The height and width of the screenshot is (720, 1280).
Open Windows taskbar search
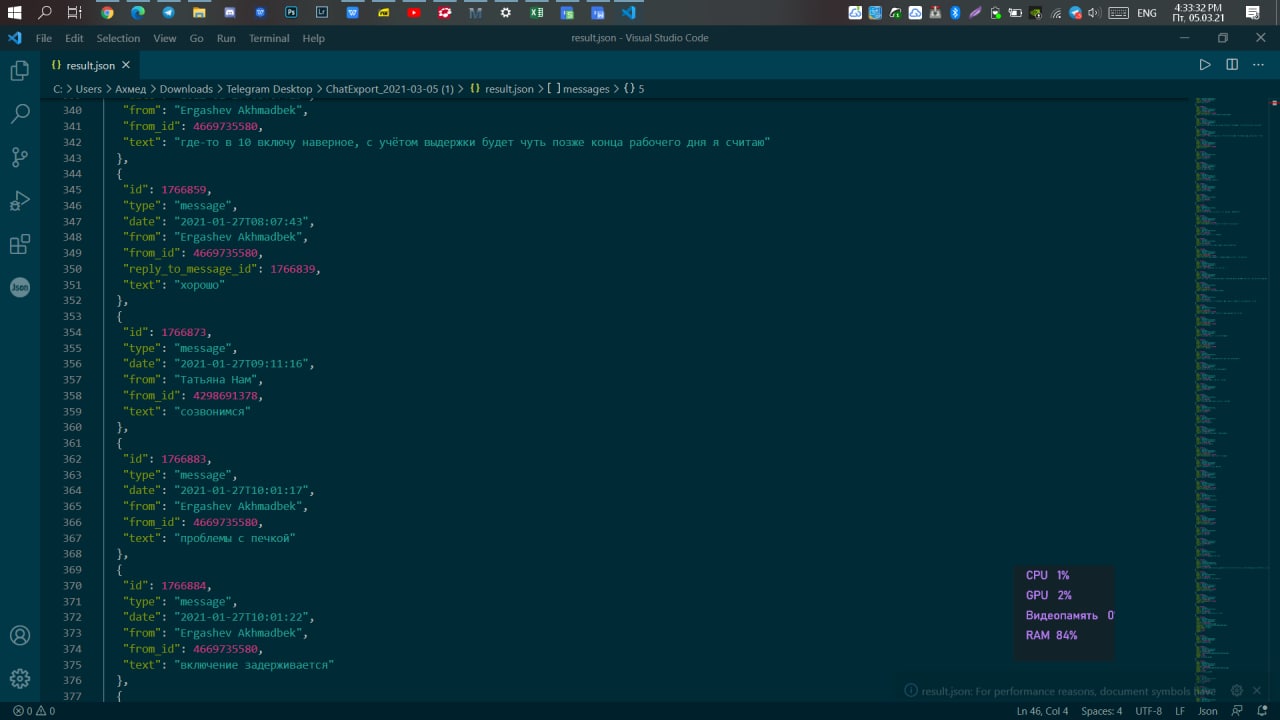(45, 13)
